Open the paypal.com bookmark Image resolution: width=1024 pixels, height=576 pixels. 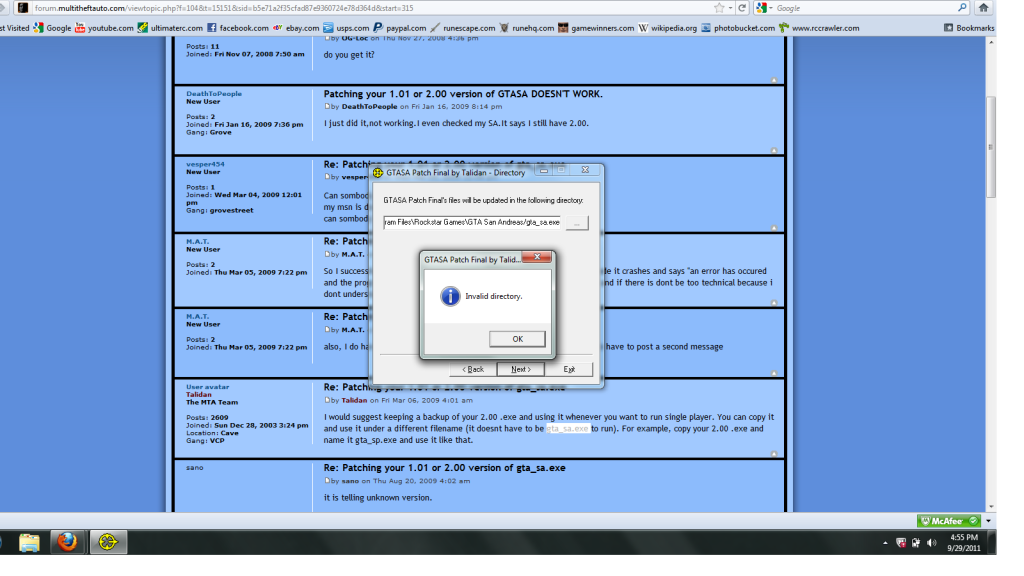point(400,28)
